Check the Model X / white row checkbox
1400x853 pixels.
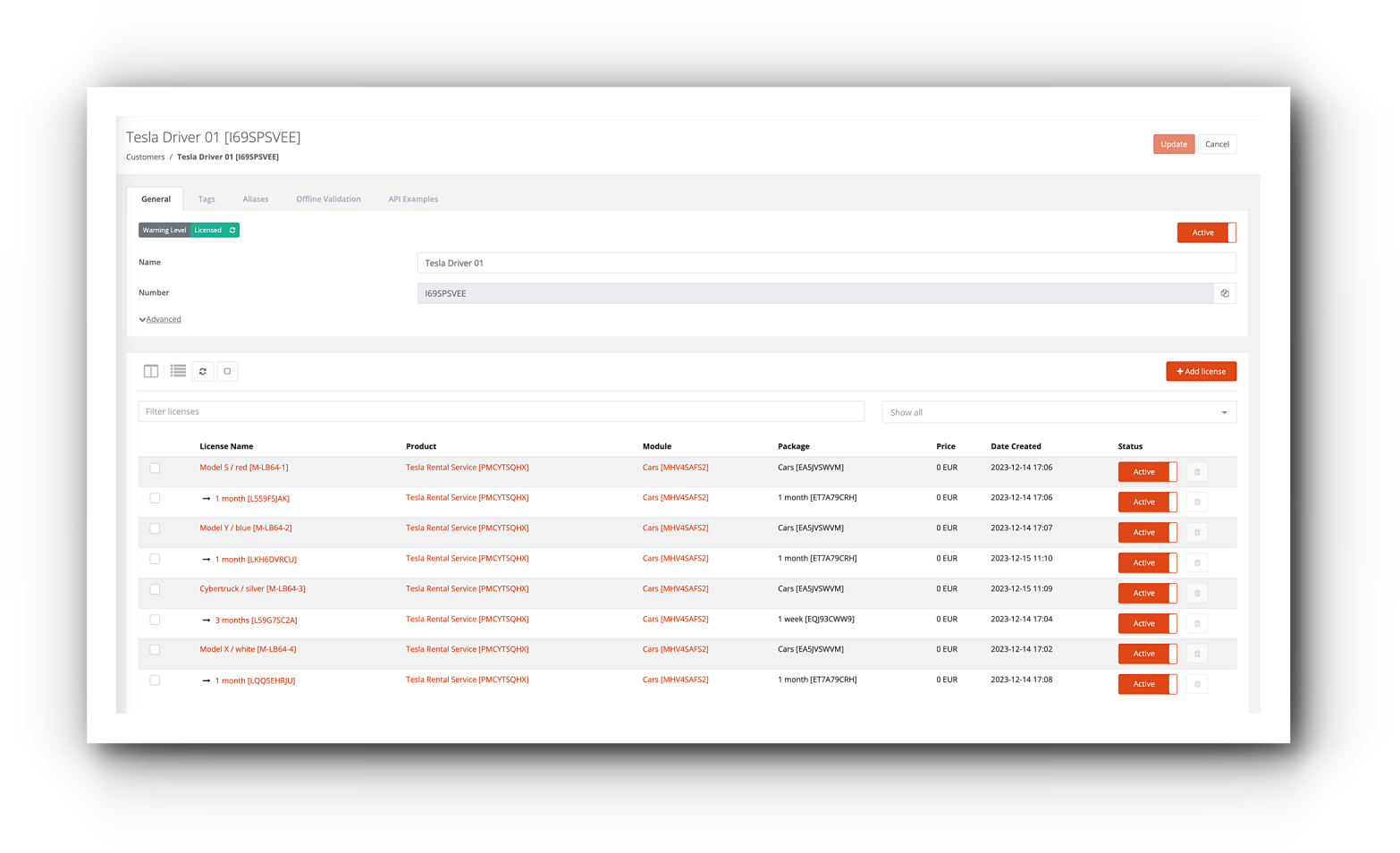pyautogui.click(x=155, y=650)
